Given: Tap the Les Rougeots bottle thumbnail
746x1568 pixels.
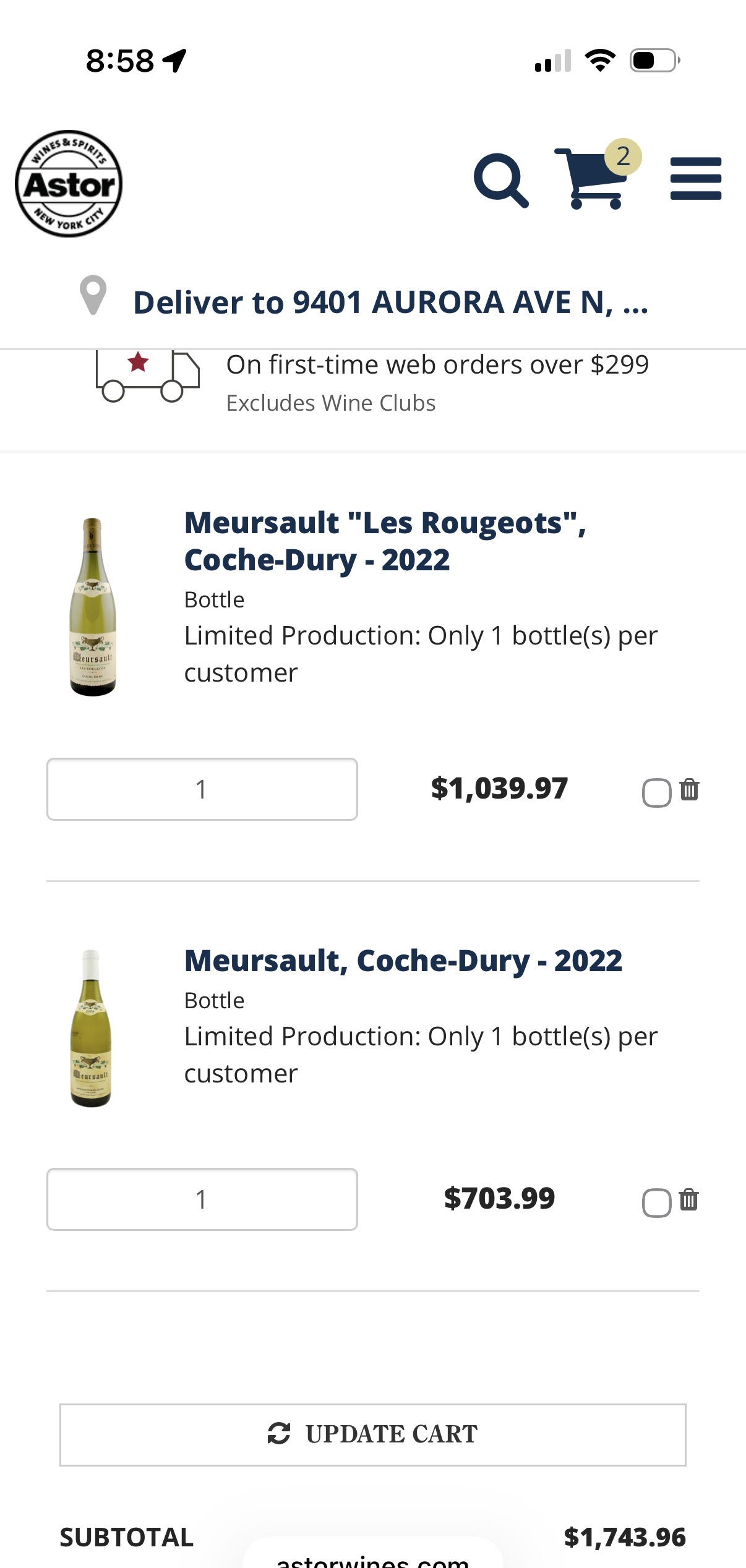Looking at the screenshot, I should point(93,607).
